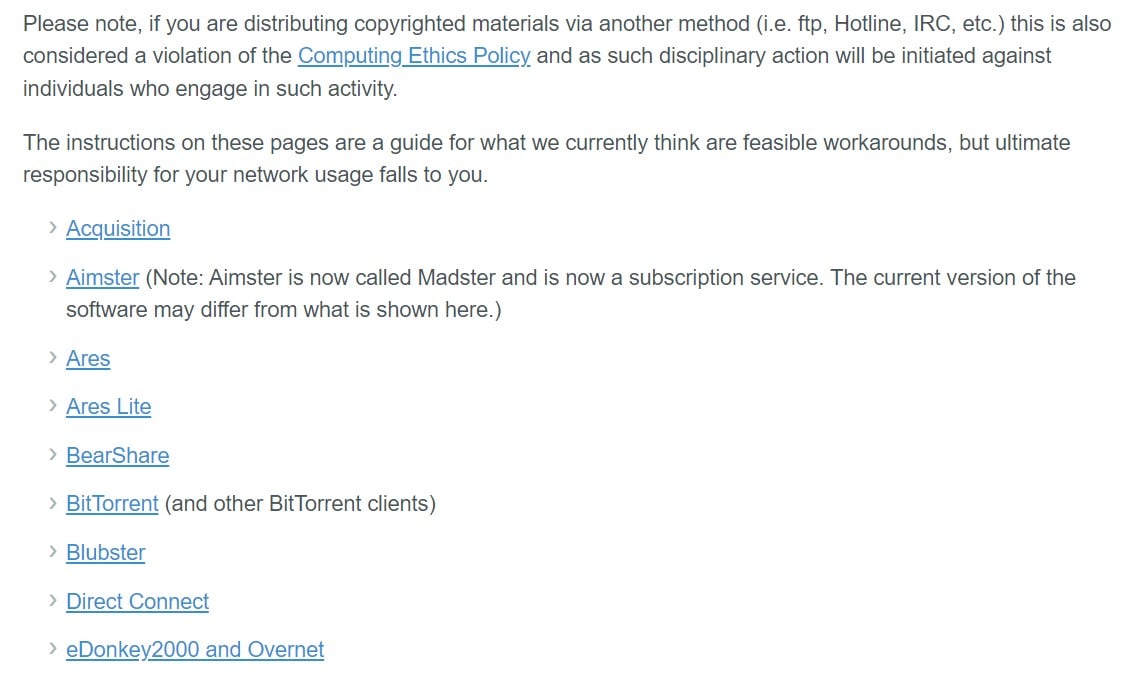This screenshot has height=673, width=1145.
Task: Go to the Direct Connect page
Action: pos(137,601)
